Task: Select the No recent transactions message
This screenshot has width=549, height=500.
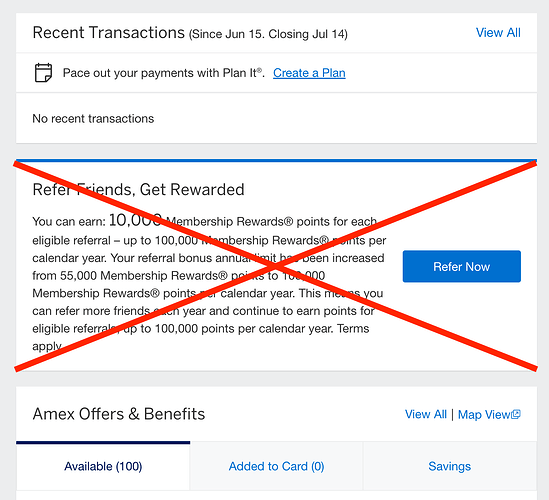Action: pyautogui.click(x=93, y=119)
